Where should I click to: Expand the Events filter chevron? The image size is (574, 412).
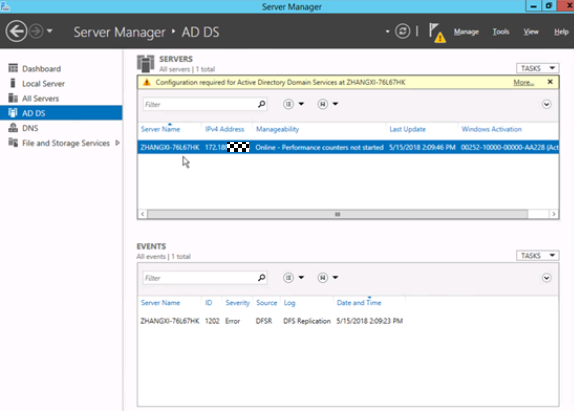pyautogui.click(x=547, y=278)
